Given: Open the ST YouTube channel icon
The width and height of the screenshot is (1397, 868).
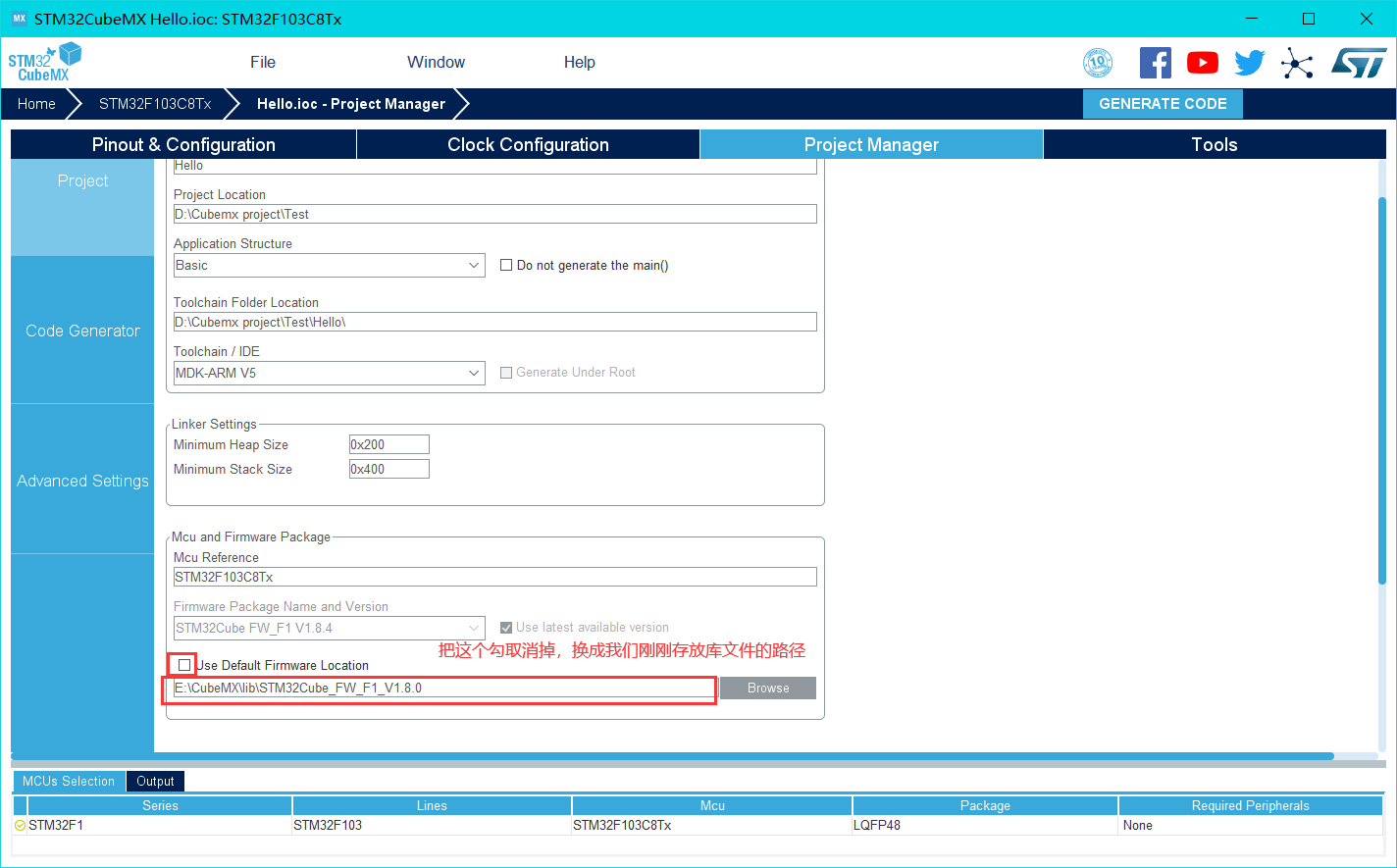Looking at the screenshot, I should pyautogui.click(x=1202, y=63).
